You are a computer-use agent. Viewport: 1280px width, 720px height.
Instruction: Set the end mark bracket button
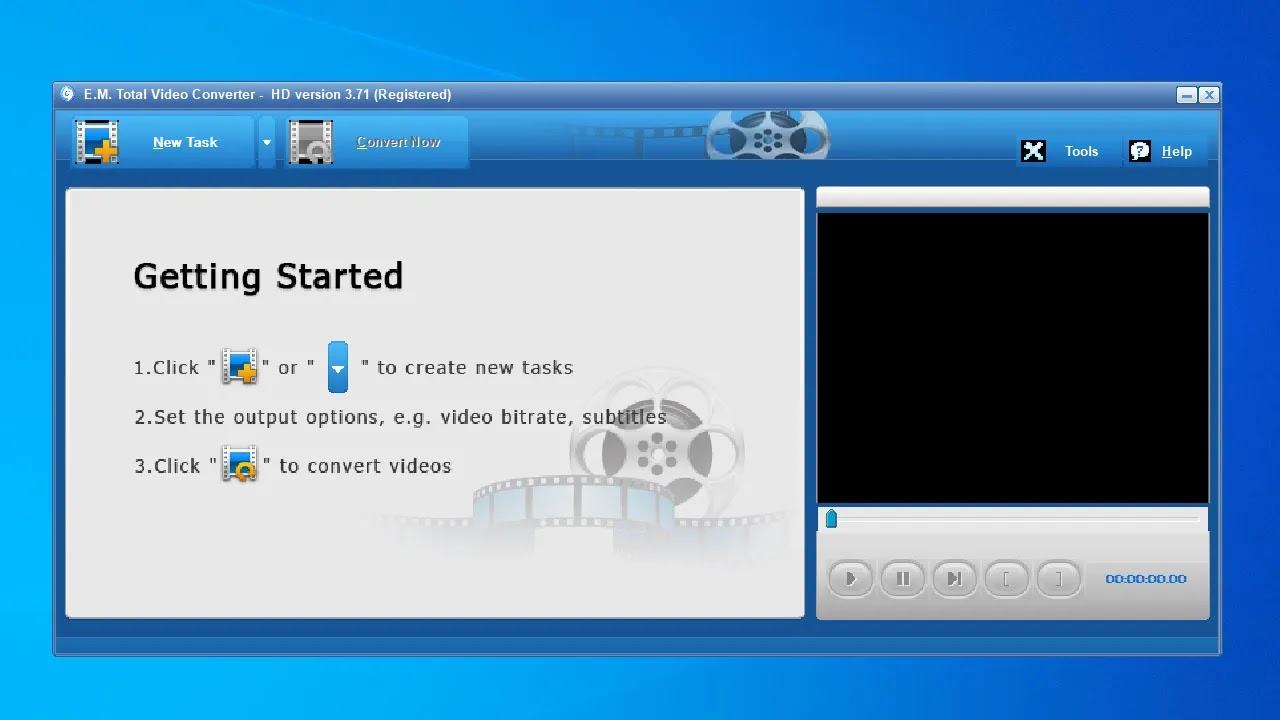point(1058,578)
